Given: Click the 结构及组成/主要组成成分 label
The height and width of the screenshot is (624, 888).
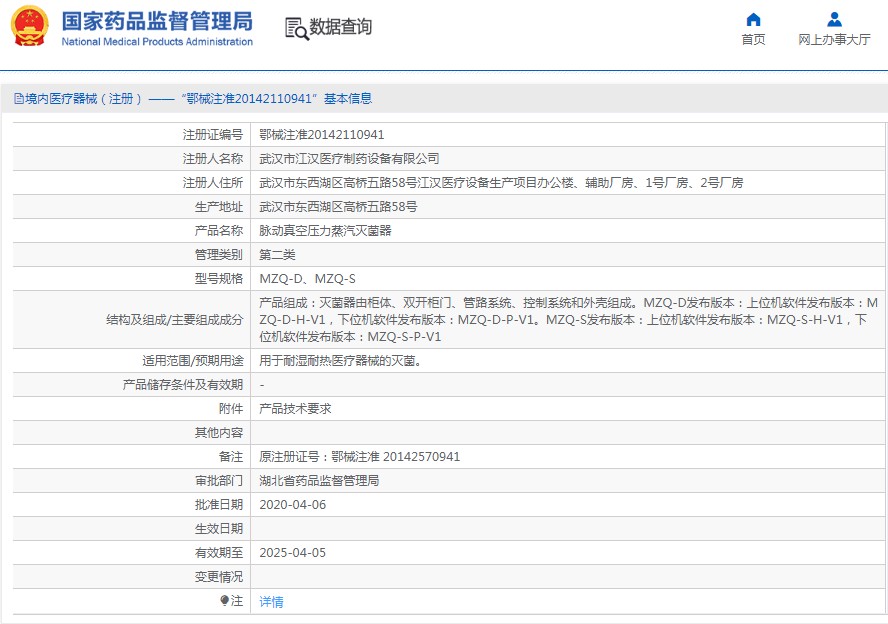Looking at the screenshot, I should point(174,320).
